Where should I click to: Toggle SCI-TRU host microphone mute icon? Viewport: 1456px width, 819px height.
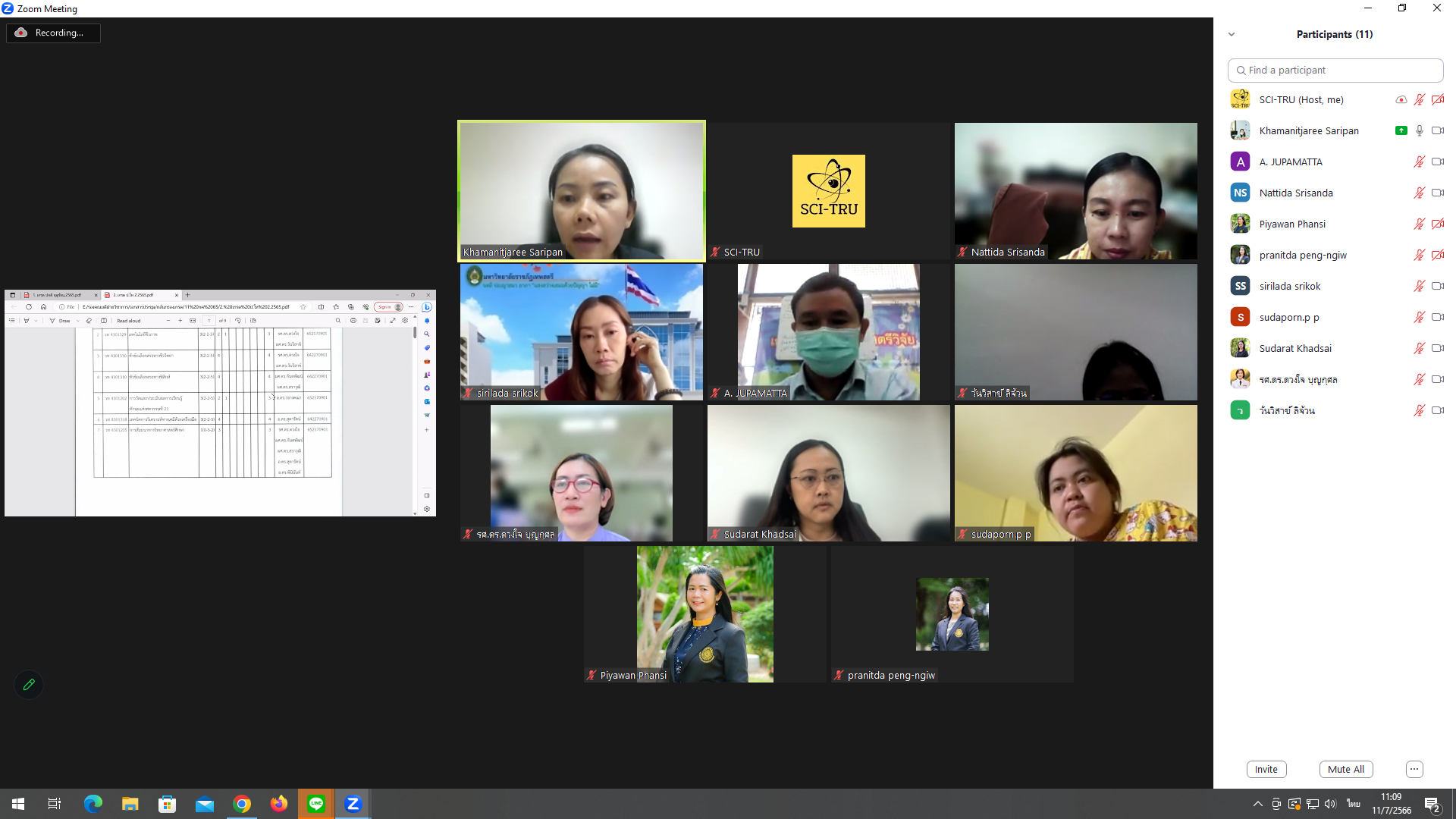pyautogui.click(x=1419, y=99)
